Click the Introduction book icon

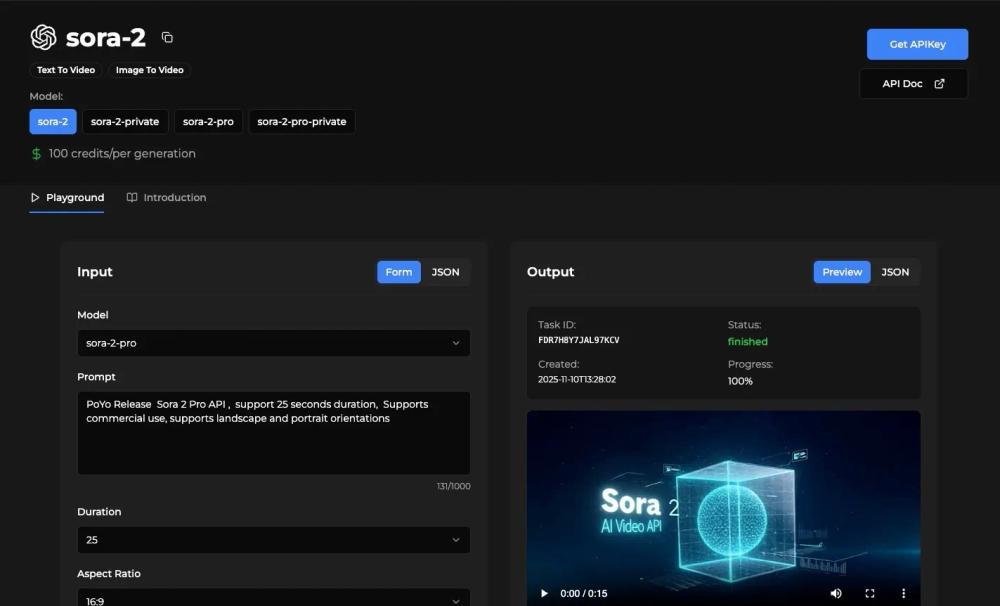coord(131,198)
